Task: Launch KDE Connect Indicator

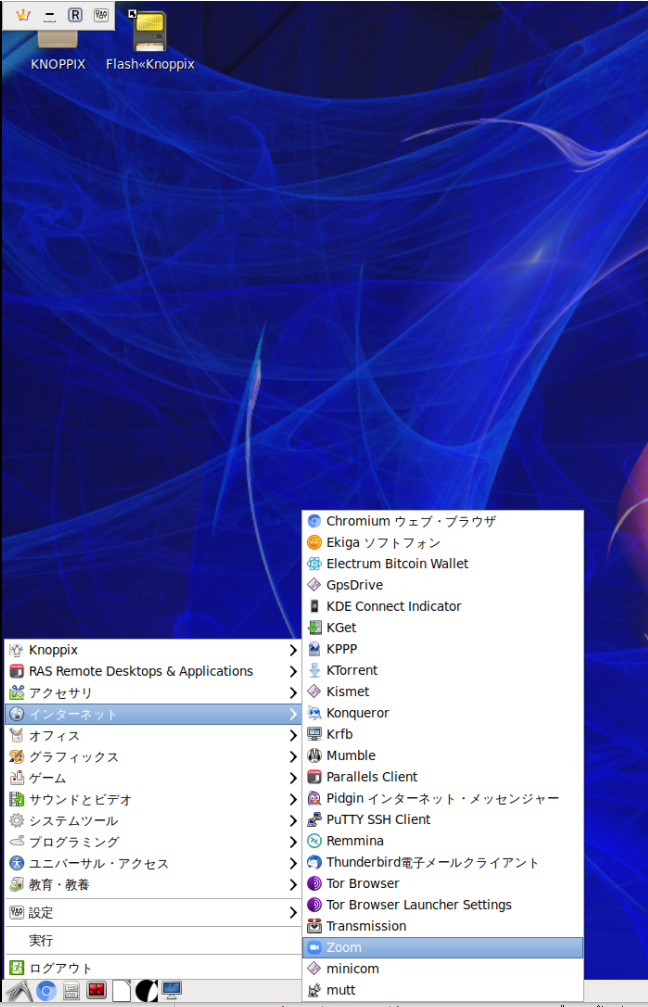Action: [442, 606]
